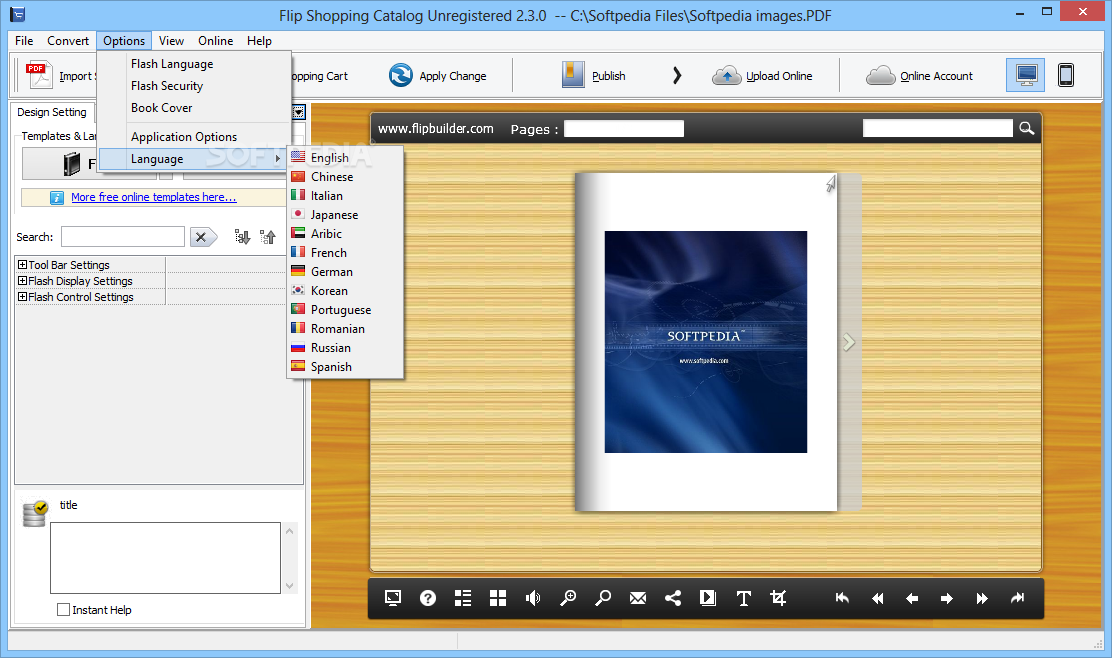The width and height of the screenshot is (1112, 658).
Task: Jump to first page of flipbook
Action: click(843, 598)
